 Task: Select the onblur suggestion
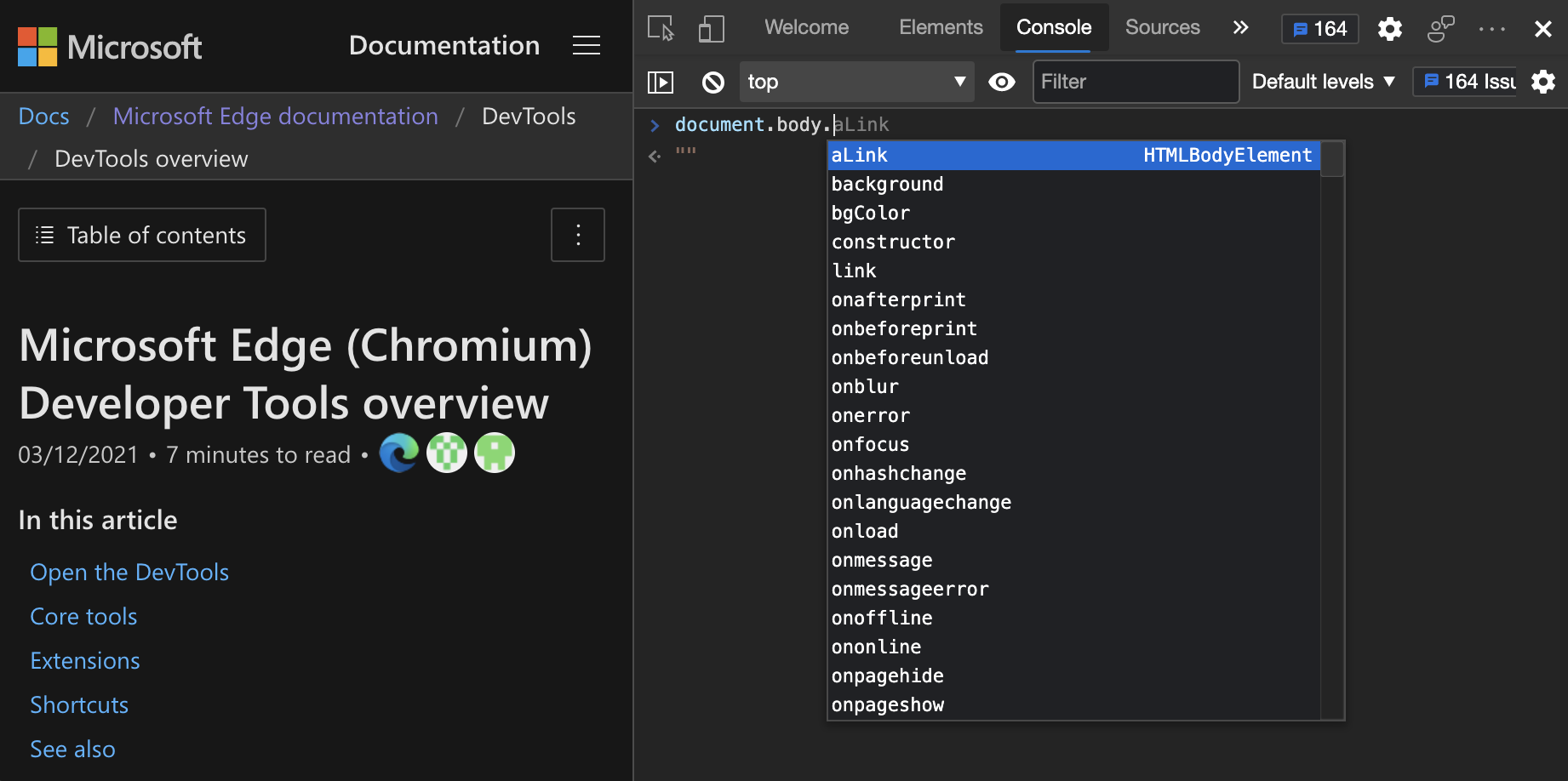(x=1074, y=386)
